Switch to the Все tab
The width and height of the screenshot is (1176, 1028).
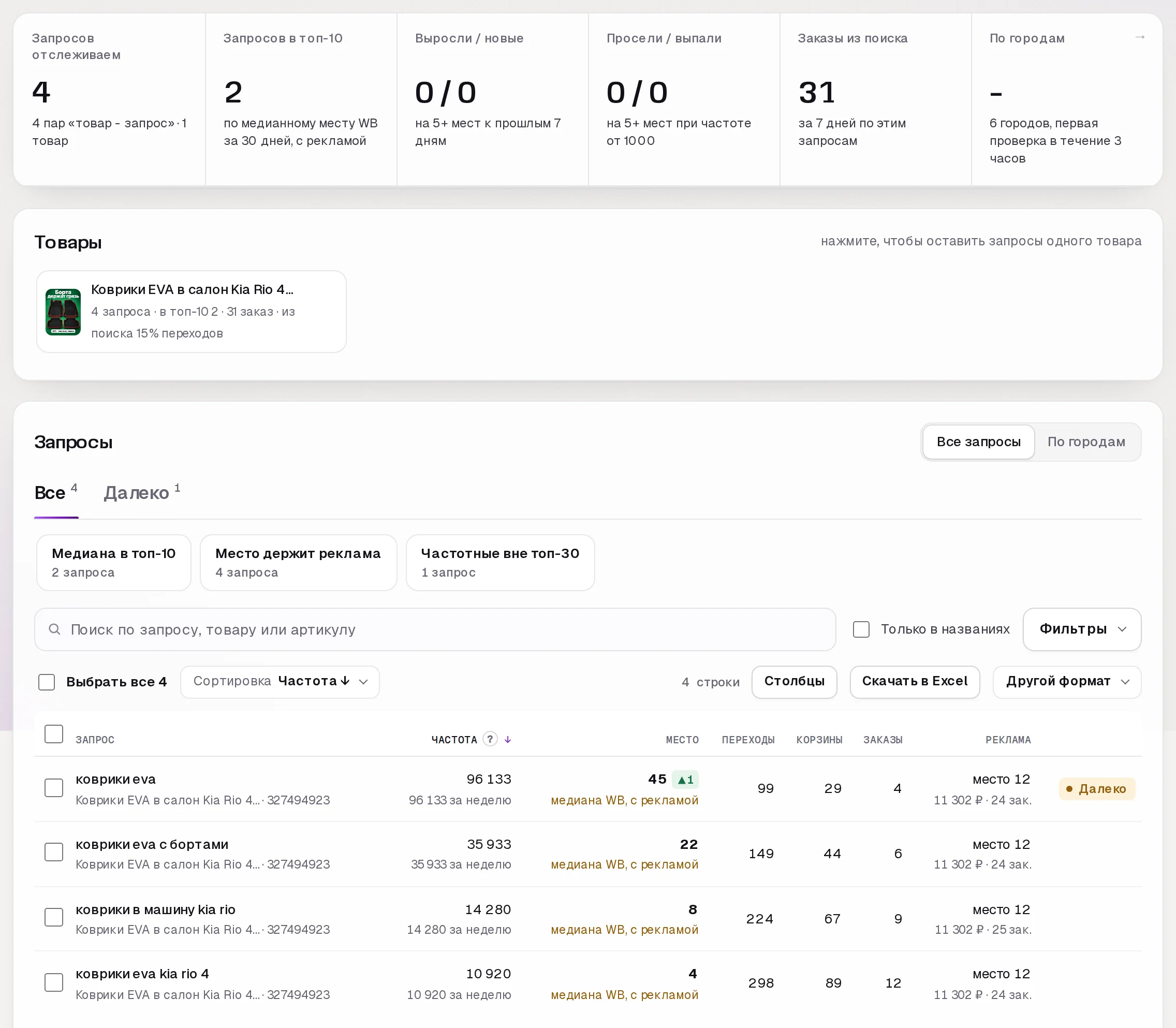pos(56,493)
